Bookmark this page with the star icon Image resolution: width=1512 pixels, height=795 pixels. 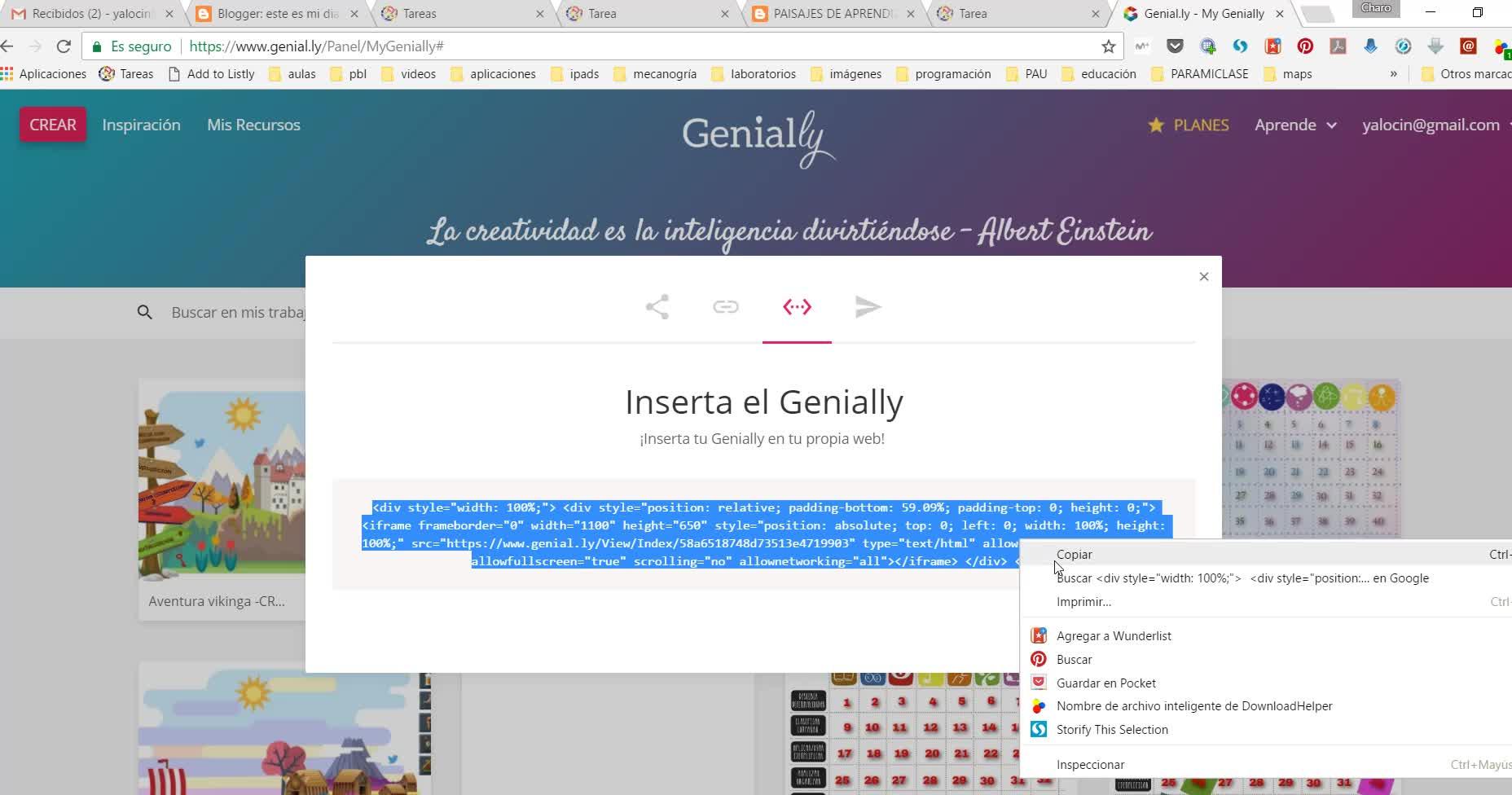pyautogui.click(x=1108, y=46)
